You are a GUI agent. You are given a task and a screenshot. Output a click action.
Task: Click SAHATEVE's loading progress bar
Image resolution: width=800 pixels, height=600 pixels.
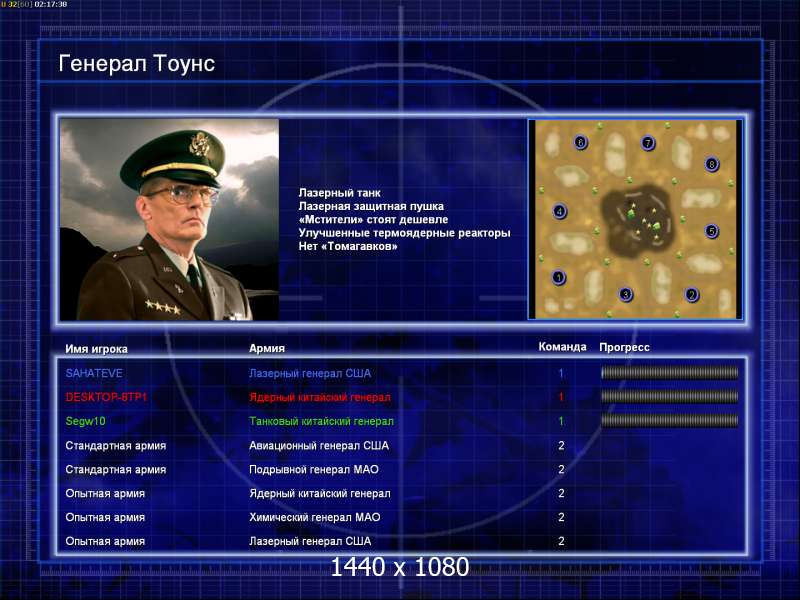click(669, 373)
